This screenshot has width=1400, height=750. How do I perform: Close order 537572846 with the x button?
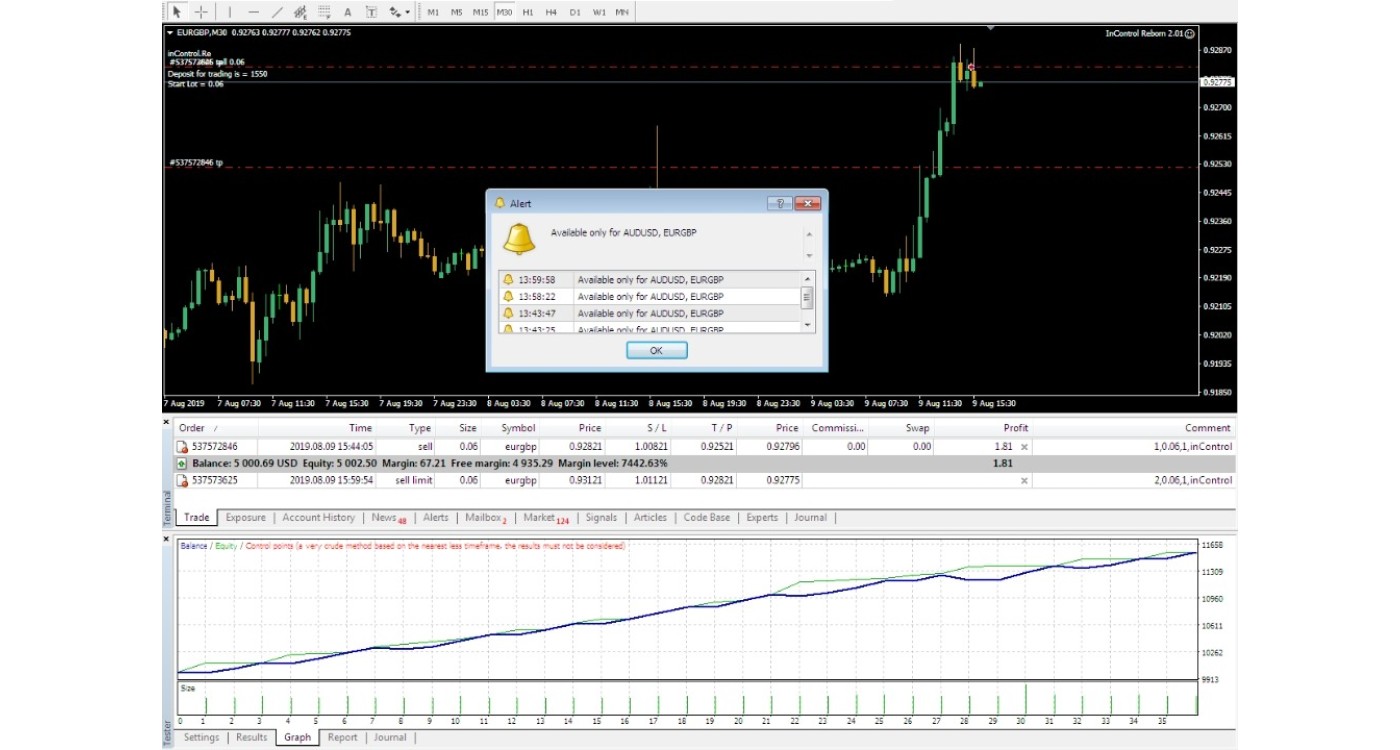1023,447
